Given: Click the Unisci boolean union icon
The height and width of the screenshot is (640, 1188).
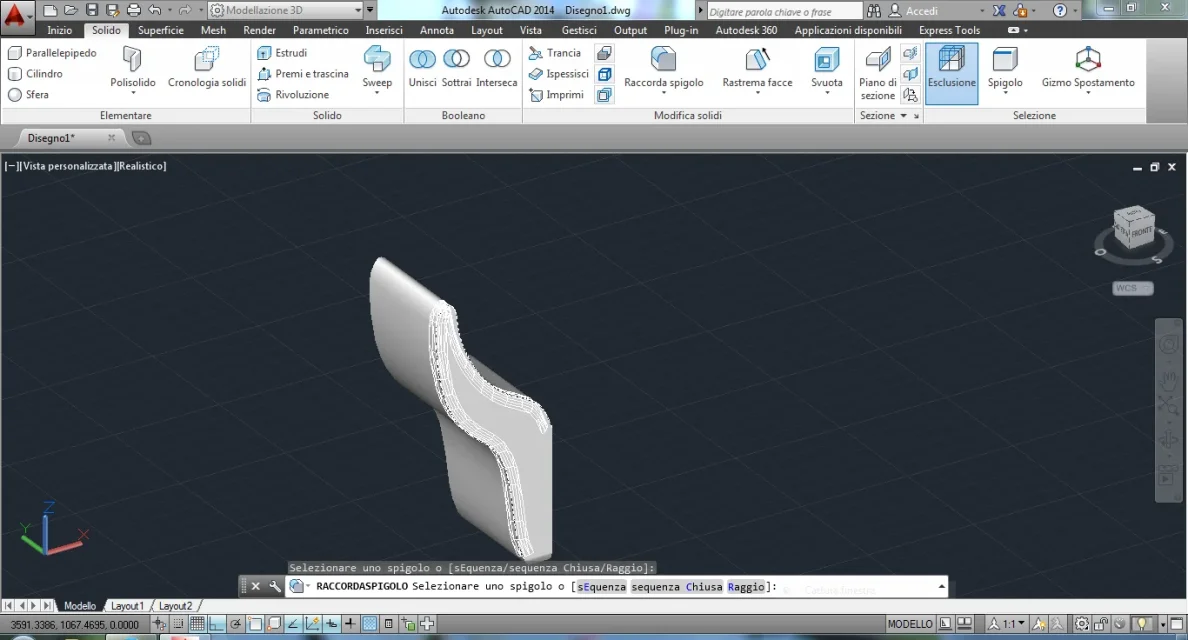Looking at the screenshot, I should point(422,60).
